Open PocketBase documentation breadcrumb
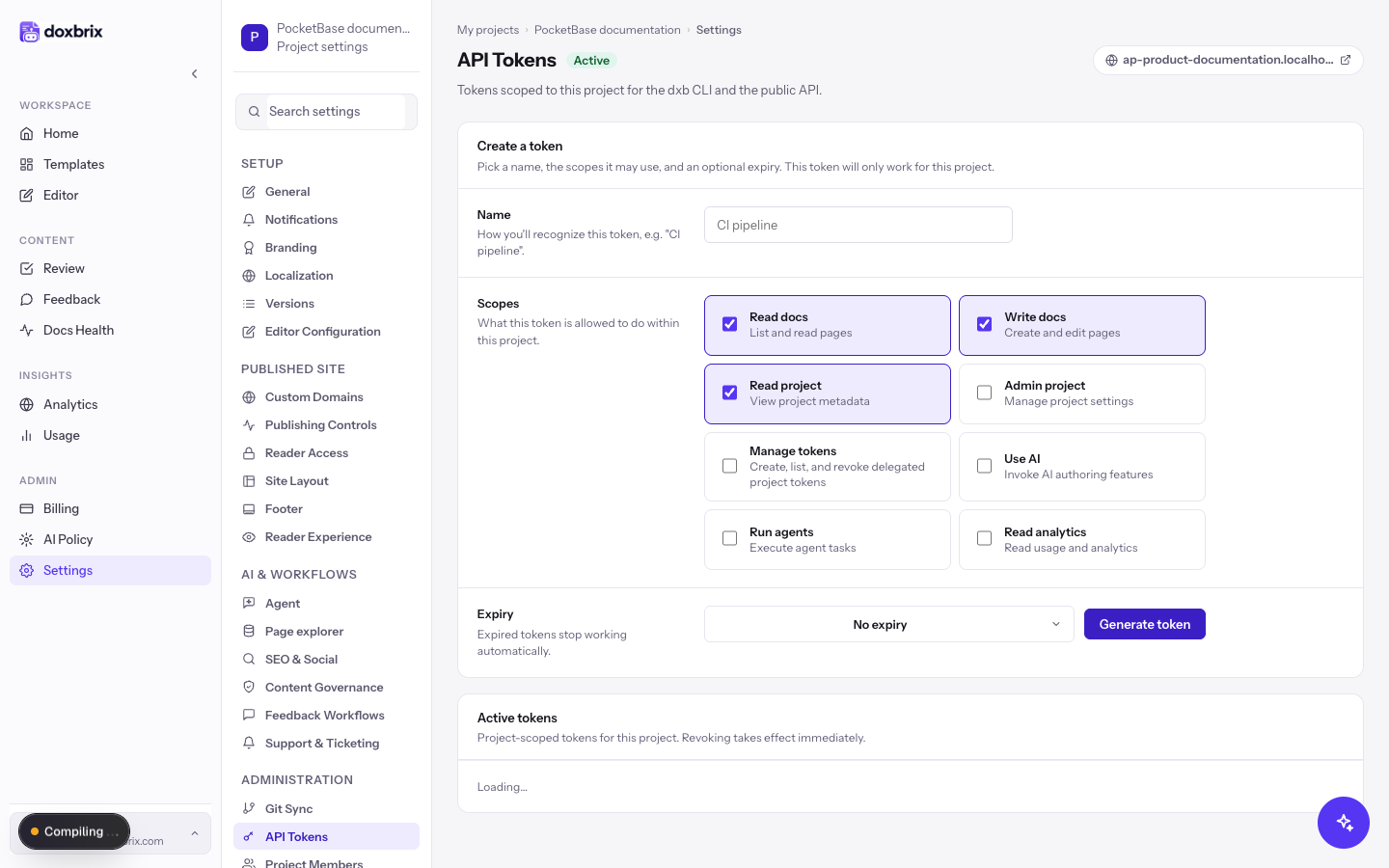The height and width of the screenshot is (868, 1389). point(608,30)
